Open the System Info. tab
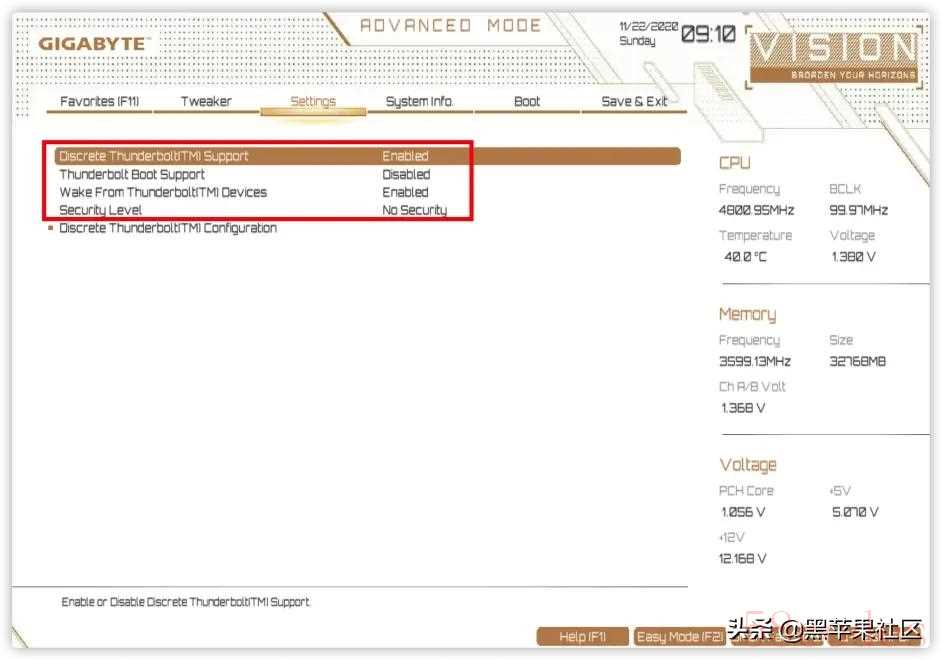This screenshot has height=660, width=942. point(419,101)
